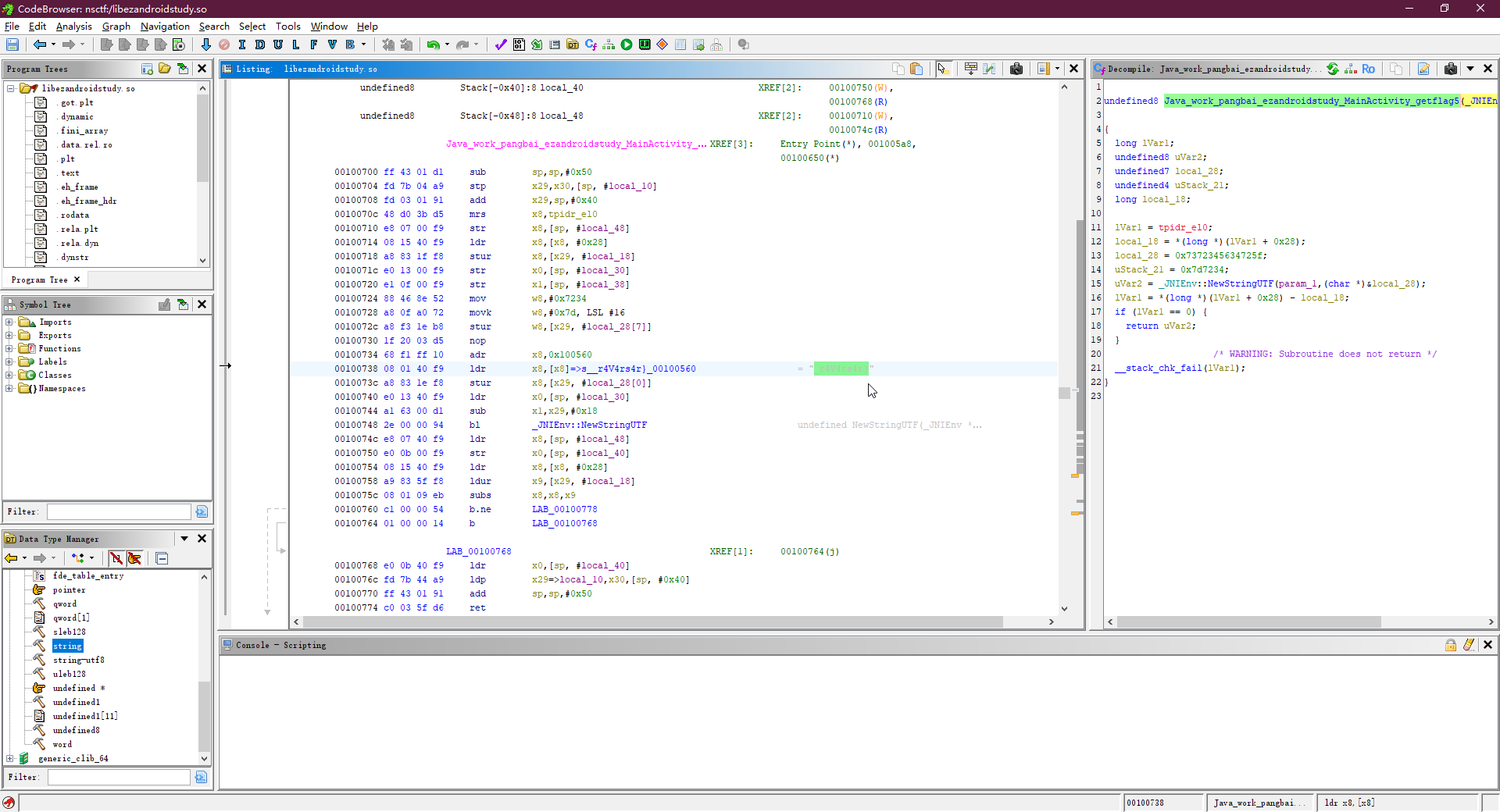The image size is (1500, 812).
Task: Re-decompile using the green refresh icon
Action: [1333, 69]
